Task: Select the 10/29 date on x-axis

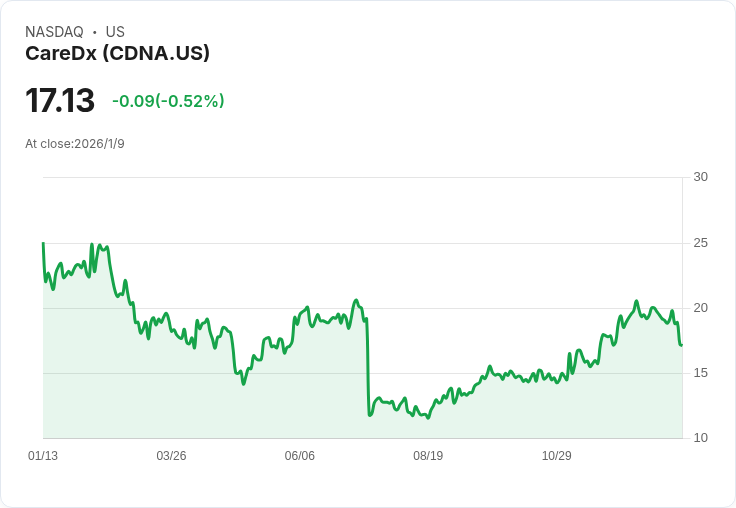Action: 556,456
